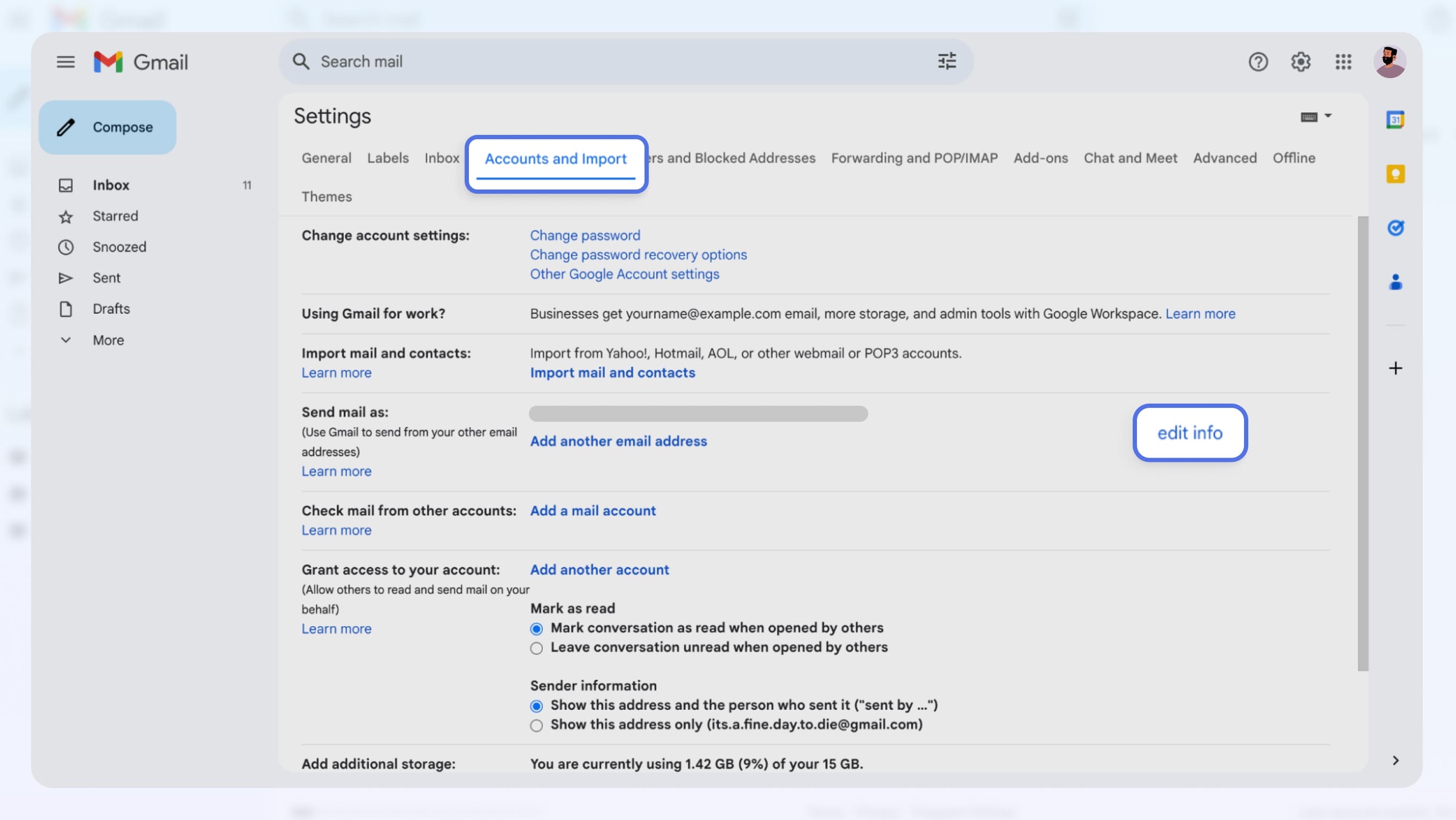The height and width of the screenshot is (820, 1456).
Task: Open the Support help icon
Action: coord(1257,62)
